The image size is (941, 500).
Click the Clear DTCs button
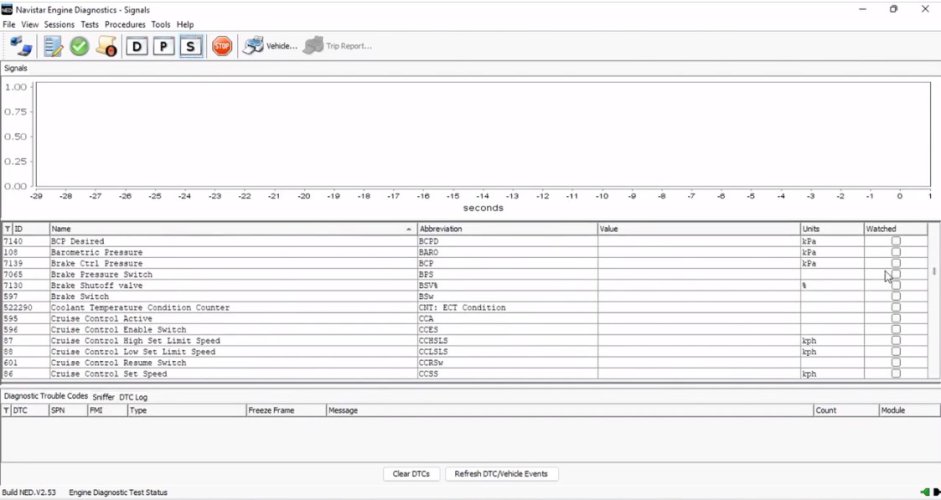point(411,473)
